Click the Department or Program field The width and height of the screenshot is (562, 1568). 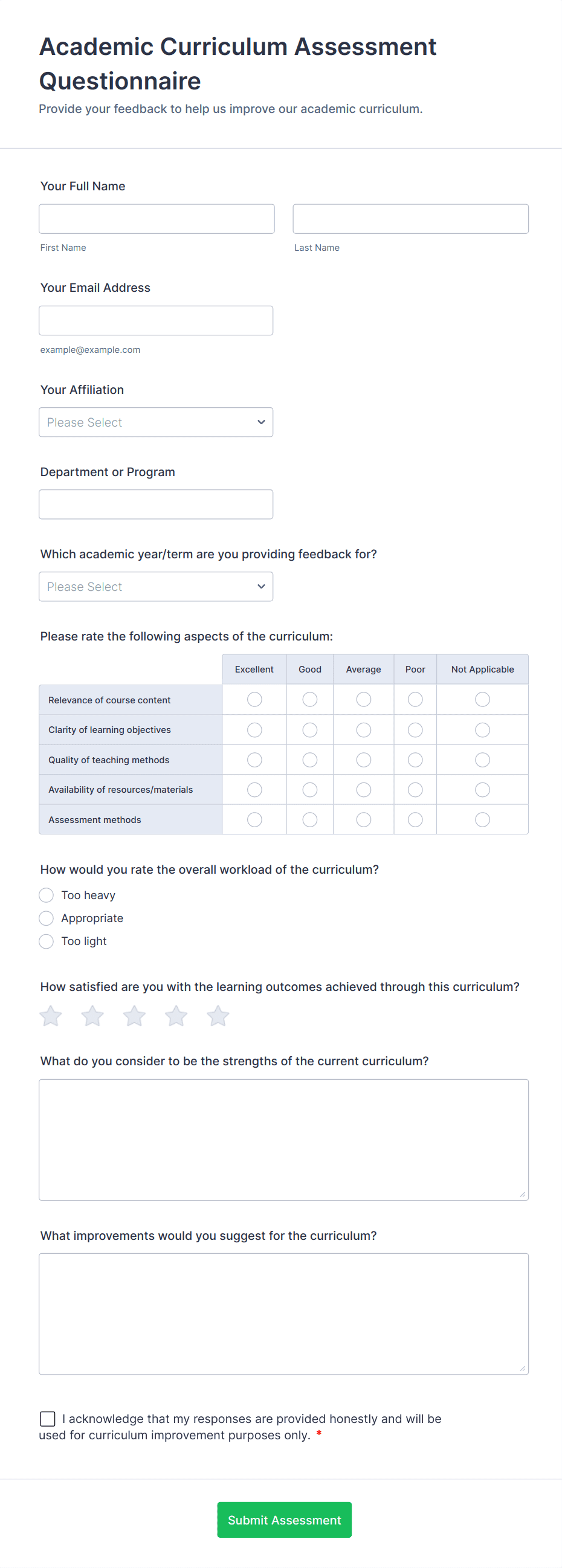click(156, 504)
